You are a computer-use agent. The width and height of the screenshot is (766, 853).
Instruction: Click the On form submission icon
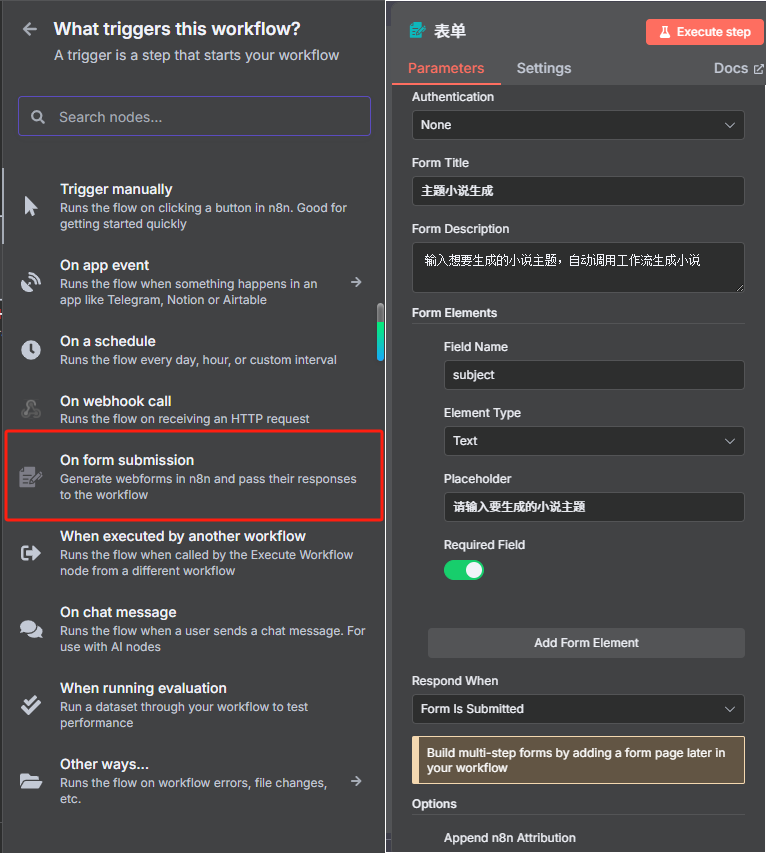coord(31,477)
